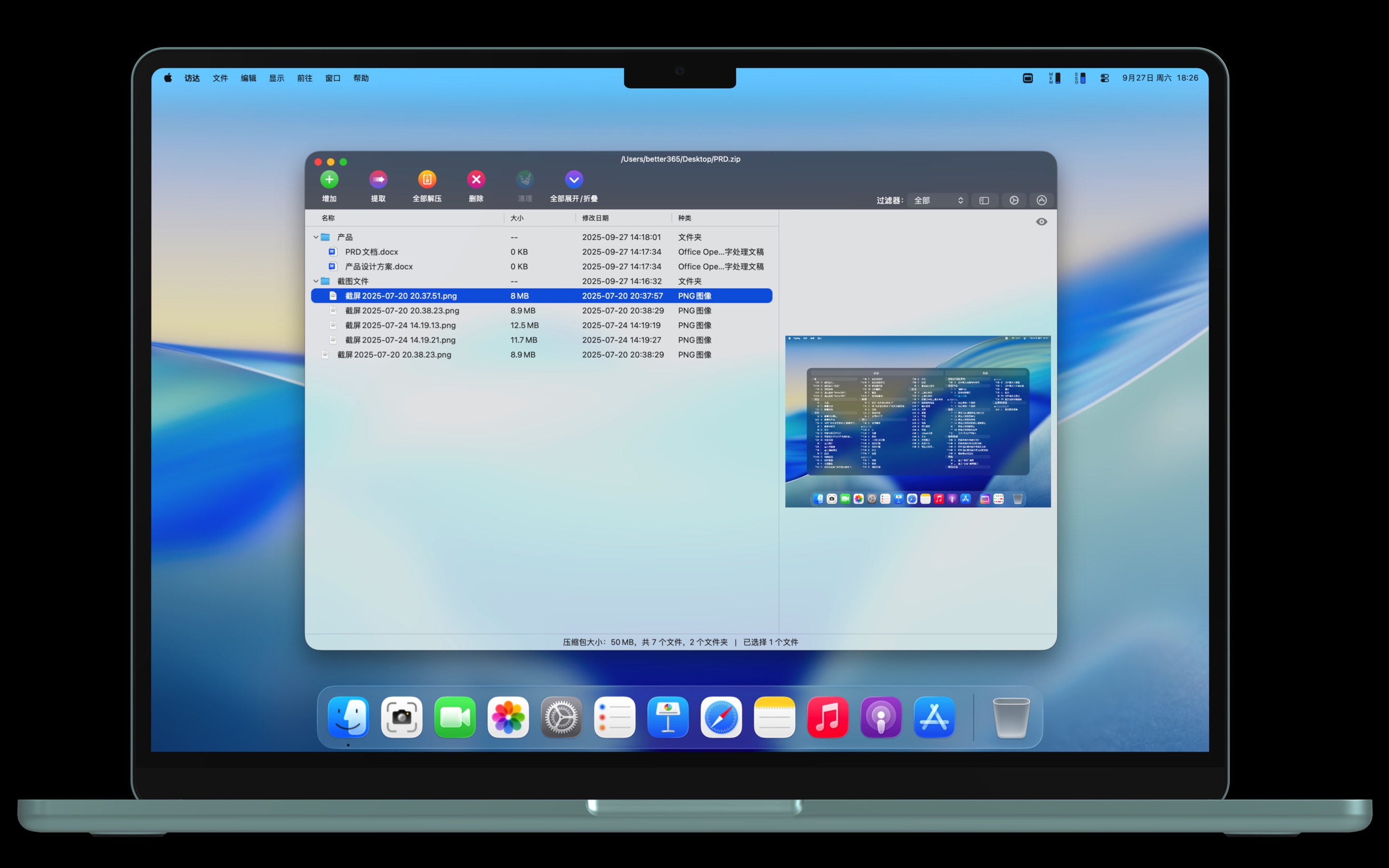Toggle the sidebar panel layout button
1389x868 pixels.
point(984,200)
